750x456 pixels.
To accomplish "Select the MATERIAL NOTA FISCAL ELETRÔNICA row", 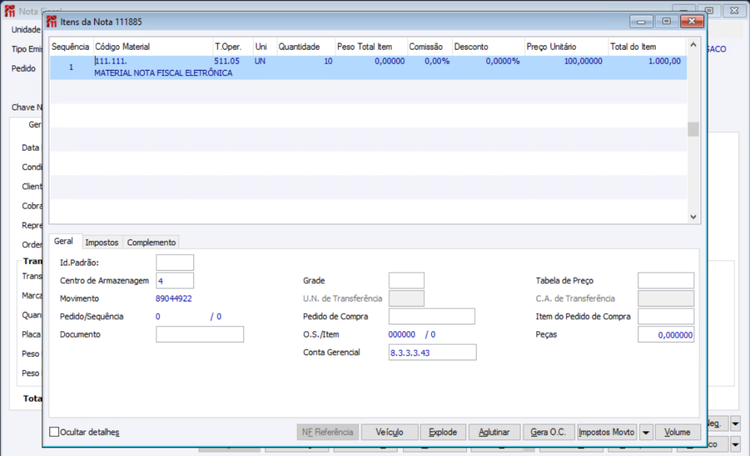I will click(x=369, y=67).
